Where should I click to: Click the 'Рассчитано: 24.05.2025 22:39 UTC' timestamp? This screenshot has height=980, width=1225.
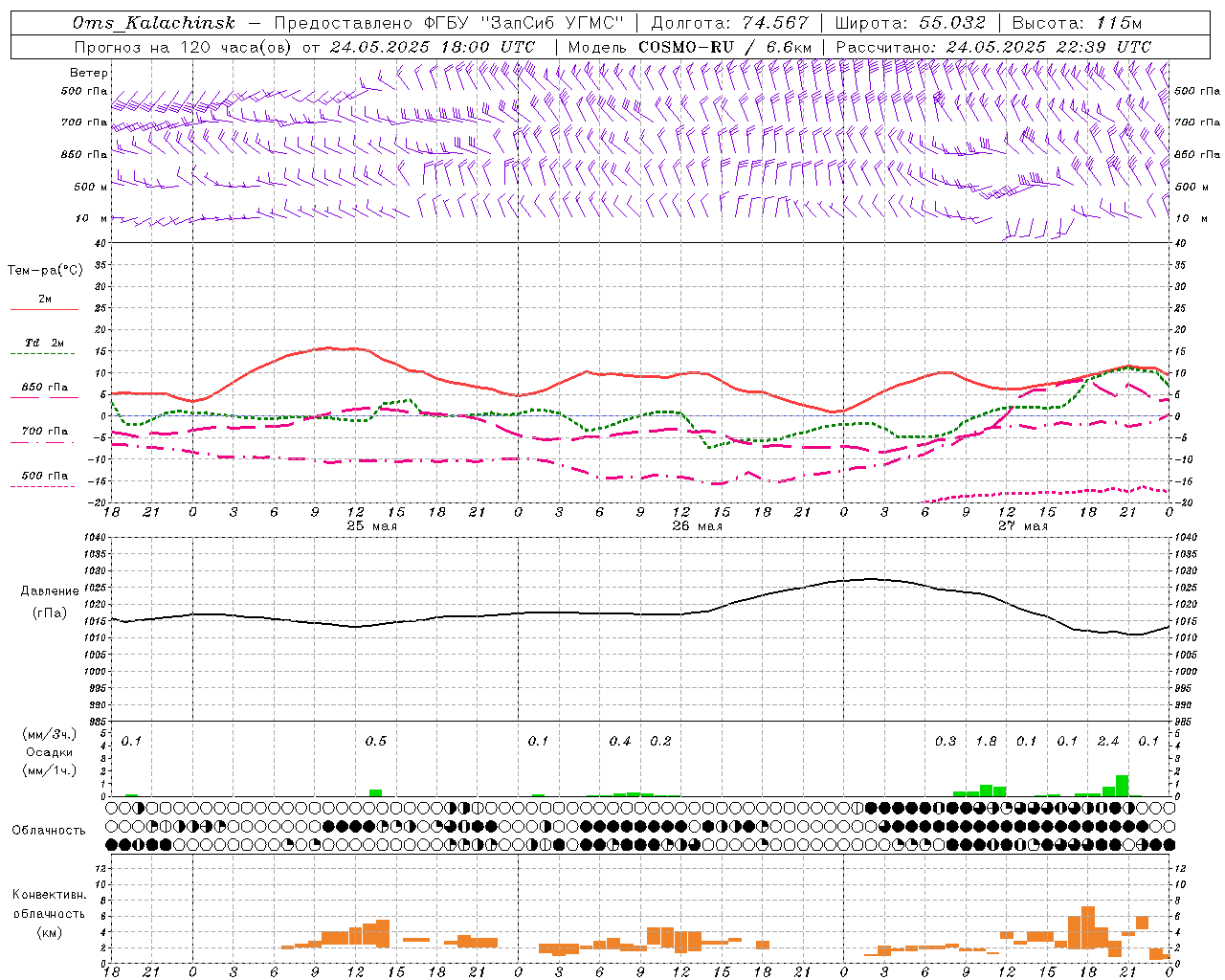pyautogui.click(x=993, y=47)
